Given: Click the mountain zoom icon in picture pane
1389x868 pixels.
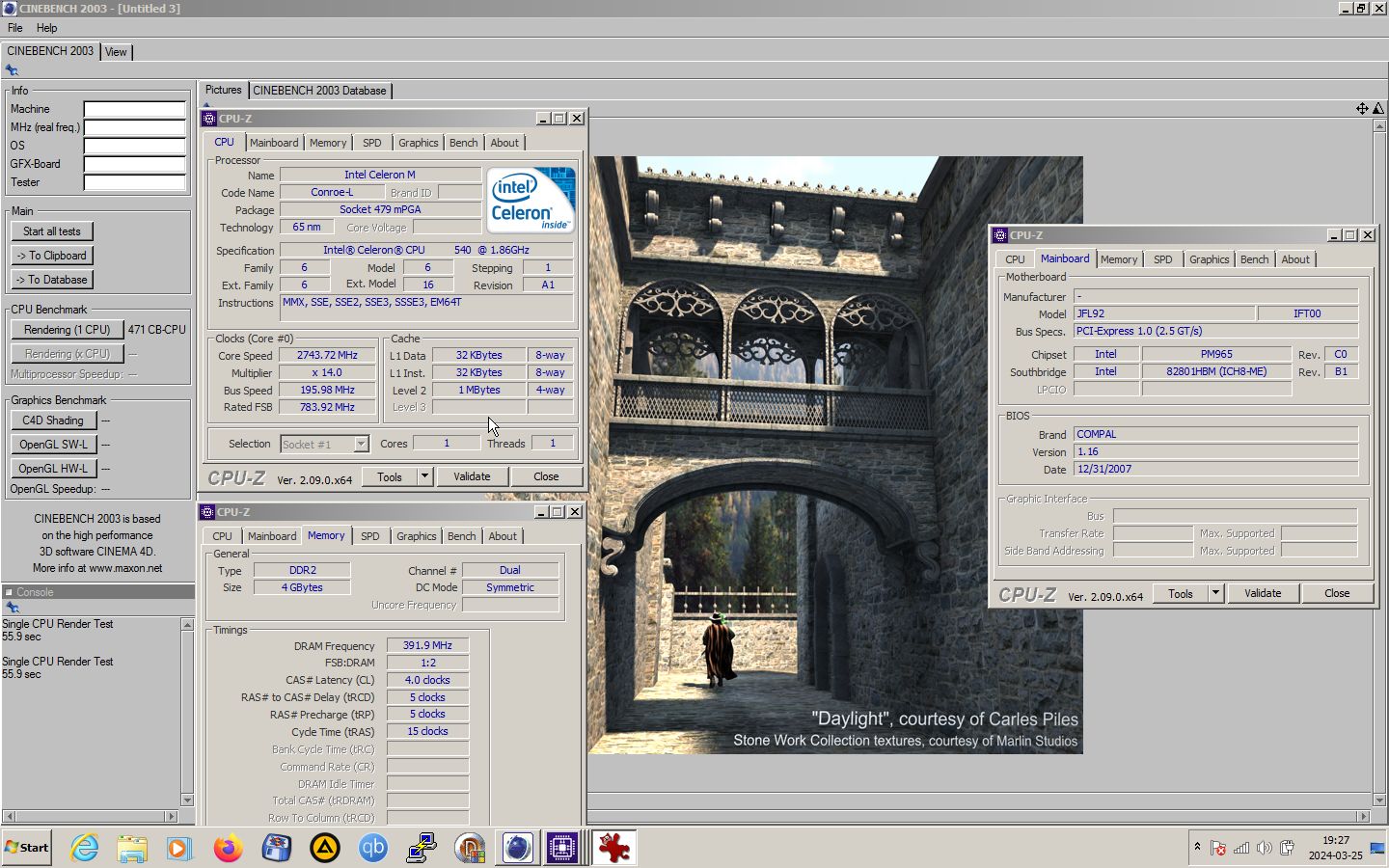Looking at the screenshot, I should (1378, 109).
